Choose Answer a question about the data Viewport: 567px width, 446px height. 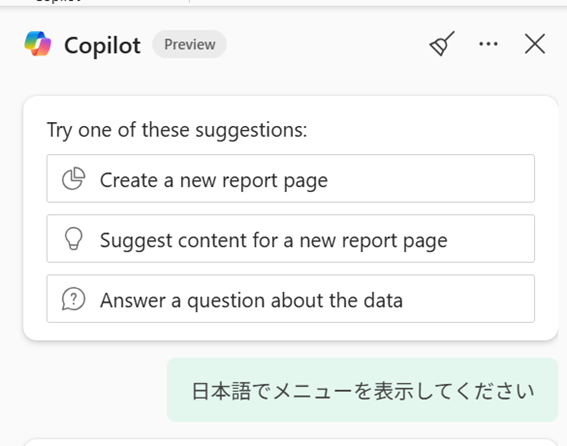pos(290,299)
